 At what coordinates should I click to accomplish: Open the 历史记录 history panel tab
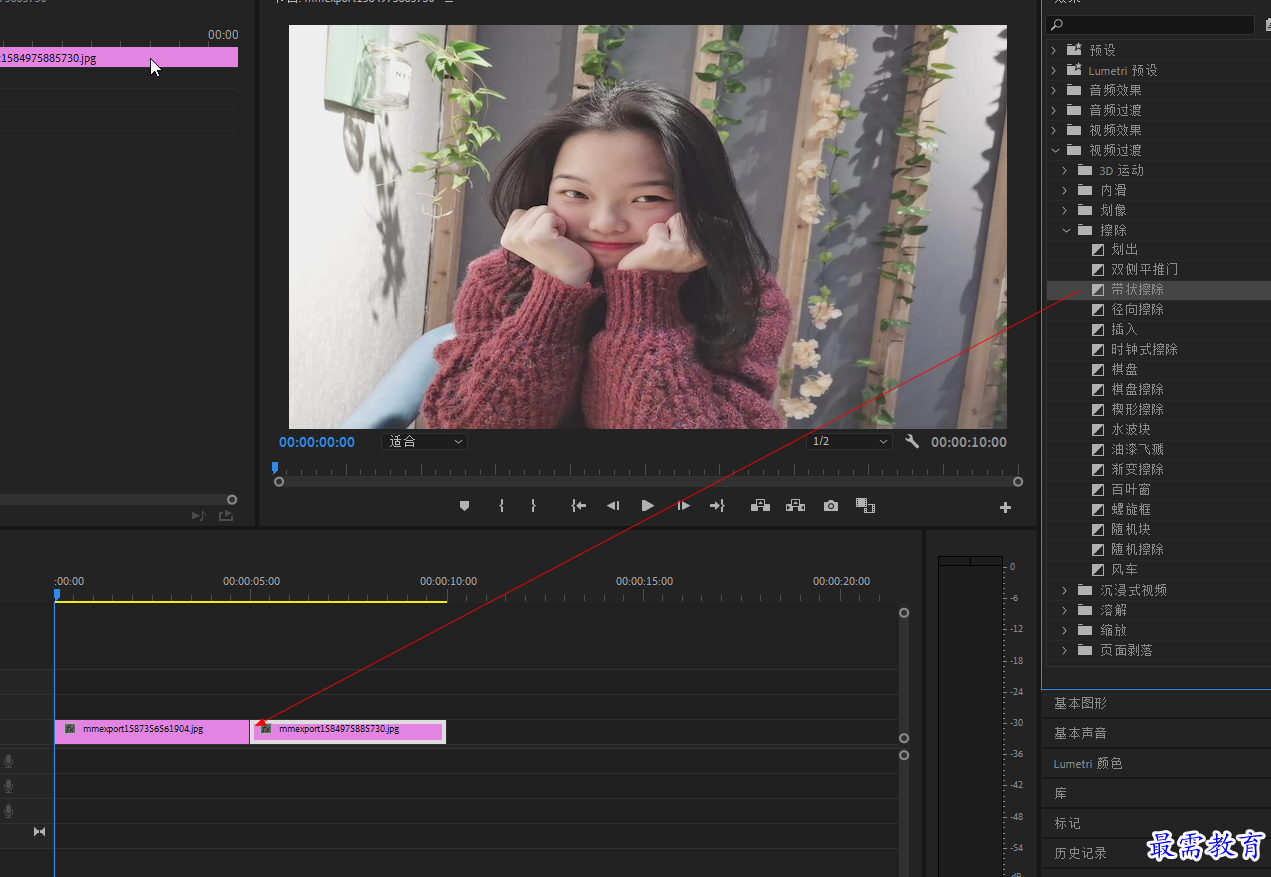[x=1080, y=853]
